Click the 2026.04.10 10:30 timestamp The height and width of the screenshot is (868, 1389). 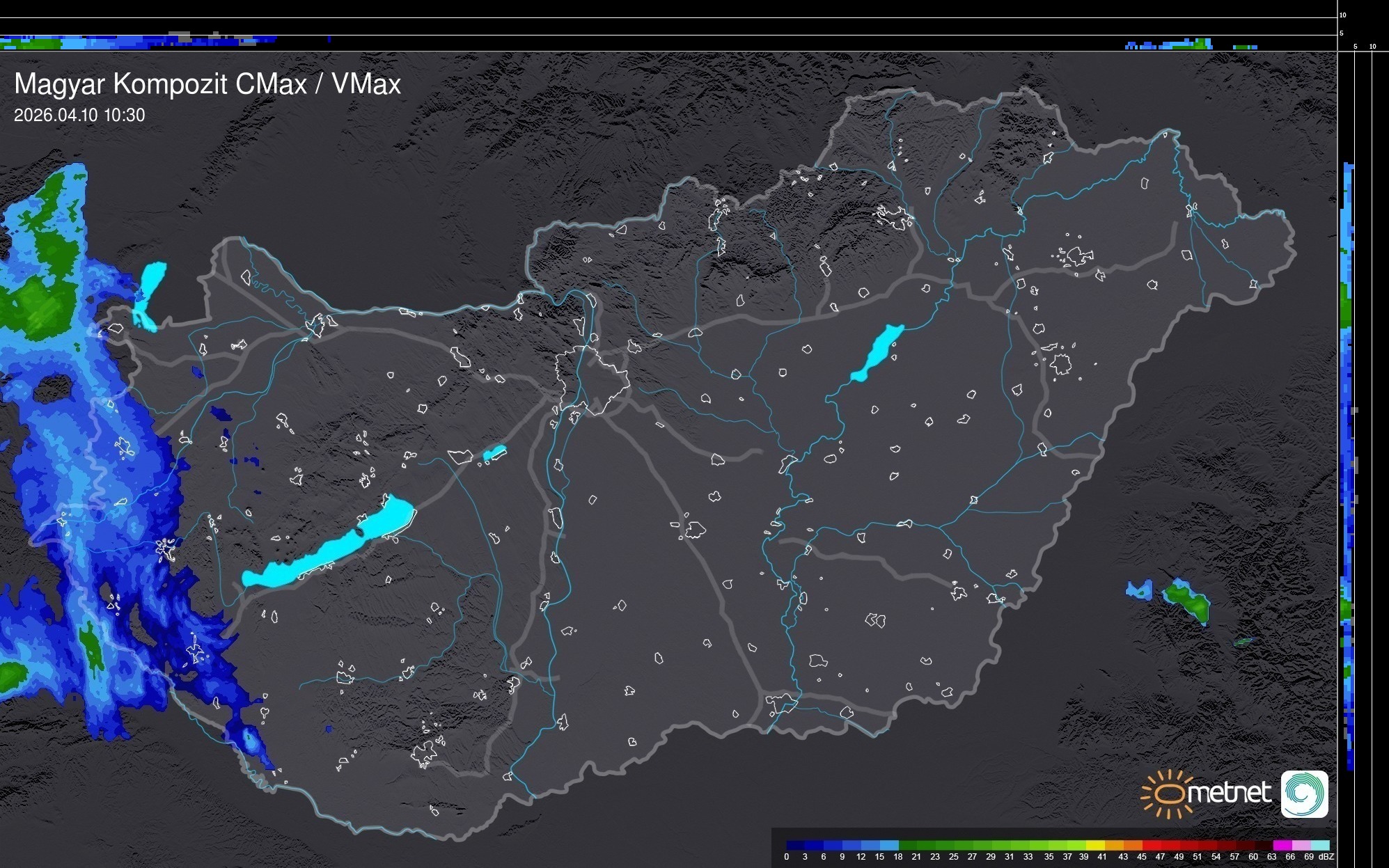coord(79,116)
